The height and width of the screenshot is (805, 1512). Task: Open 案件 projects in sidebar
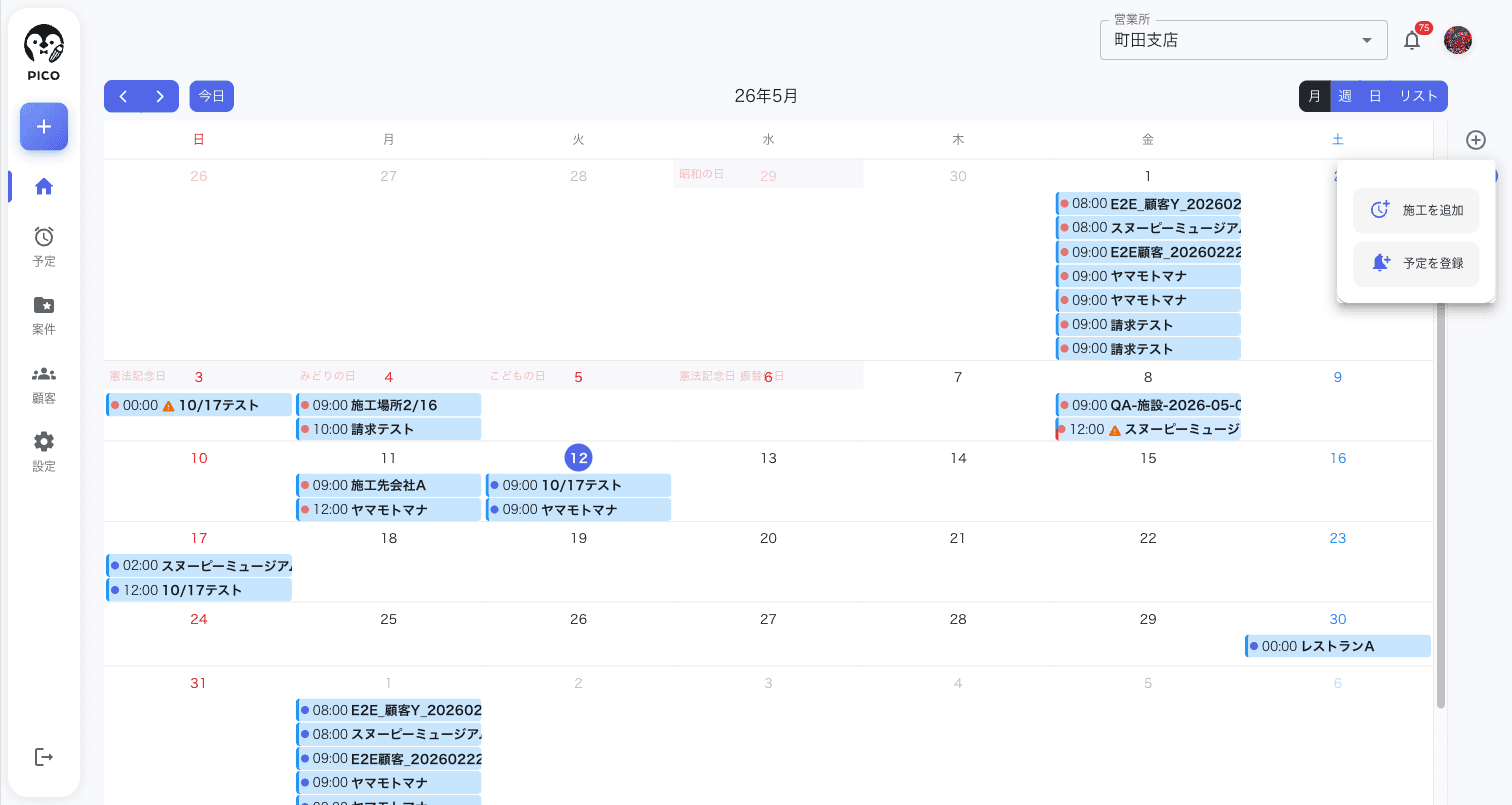(x=44, y=315)
